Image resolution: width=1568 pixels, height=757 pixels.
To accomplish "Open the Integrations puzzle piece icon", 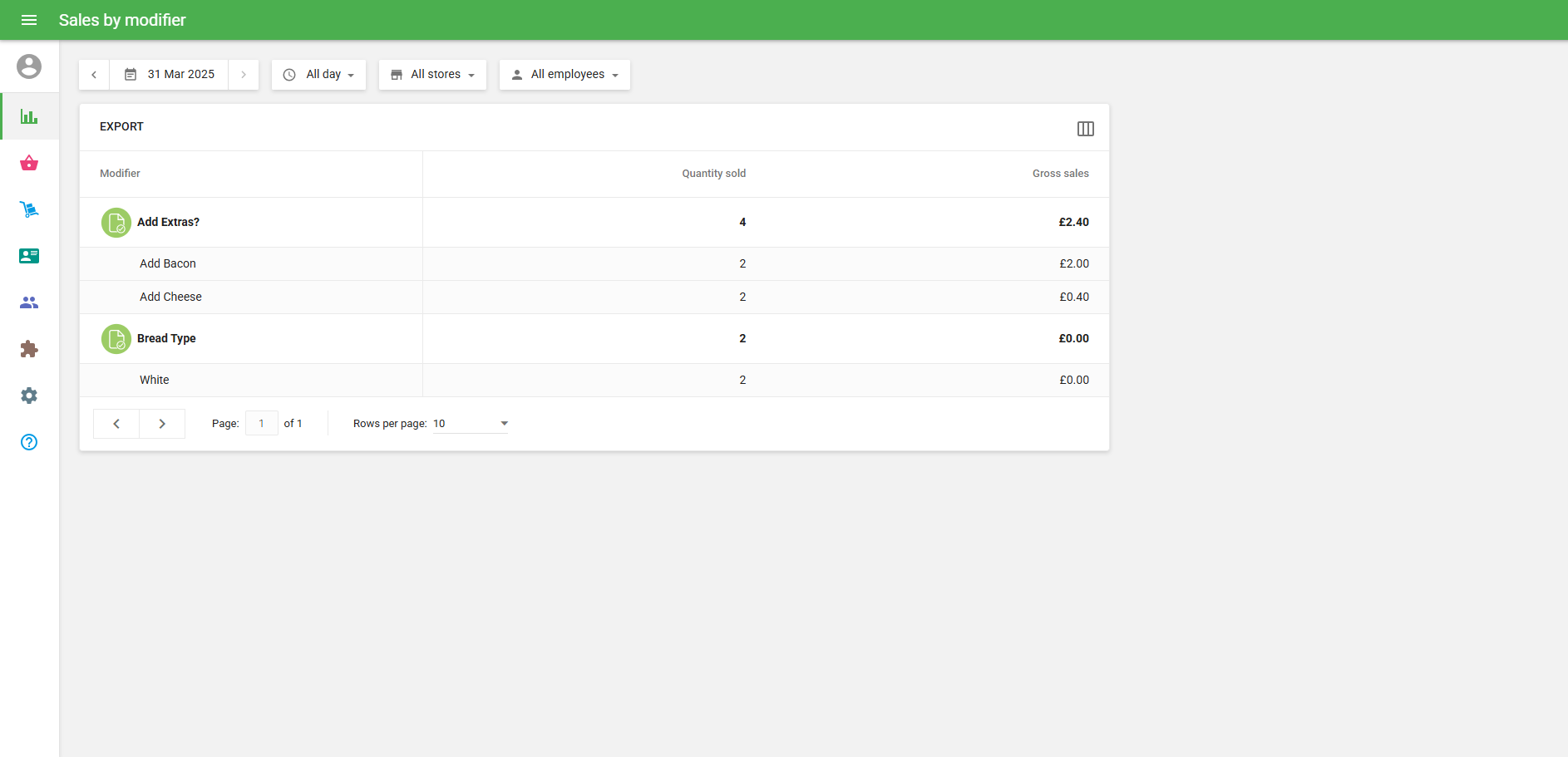I will (x=29, y=349).
